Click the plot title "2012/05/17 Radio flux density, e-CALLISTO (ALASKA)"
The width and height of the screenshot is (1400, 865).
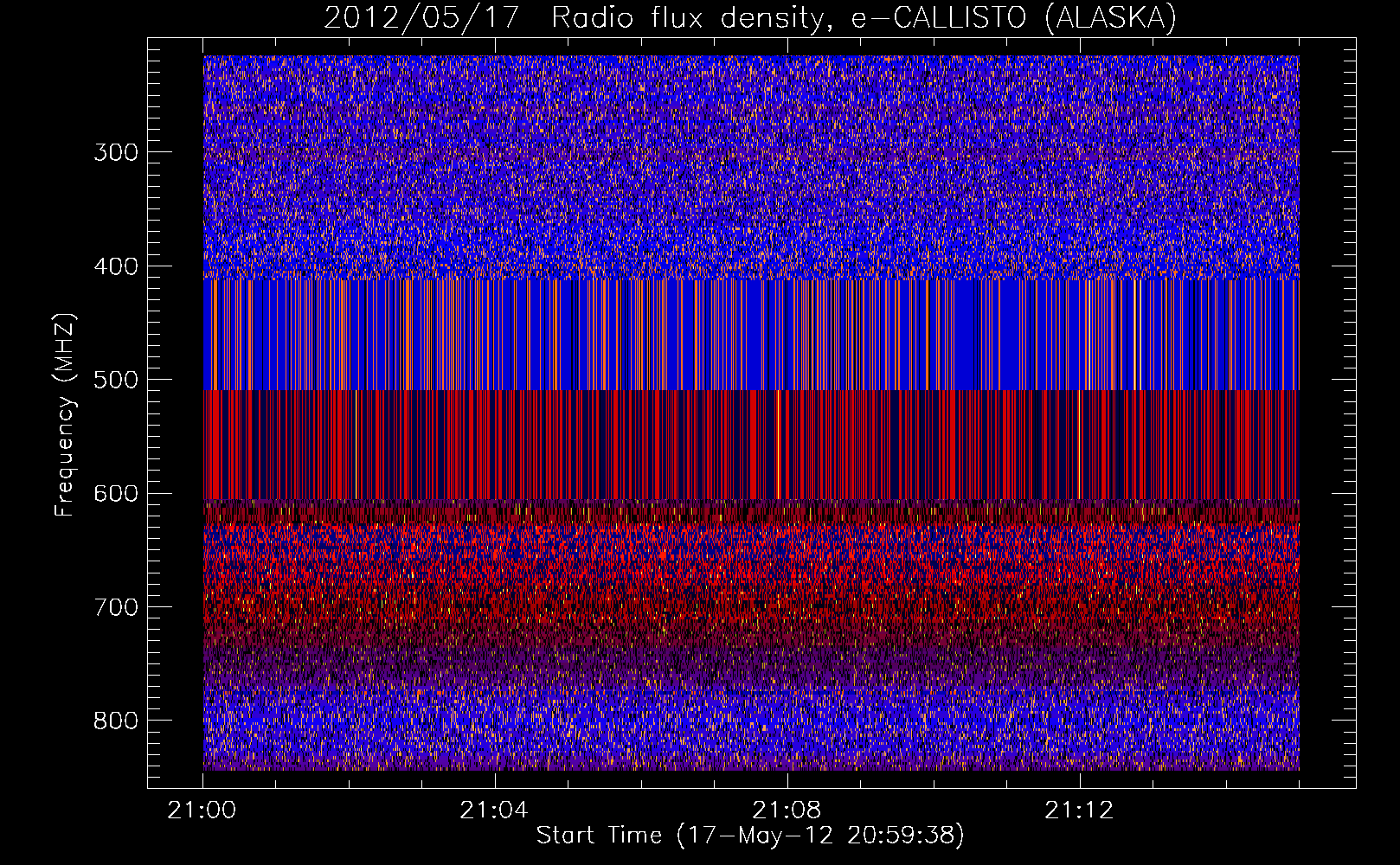point(750,17)
